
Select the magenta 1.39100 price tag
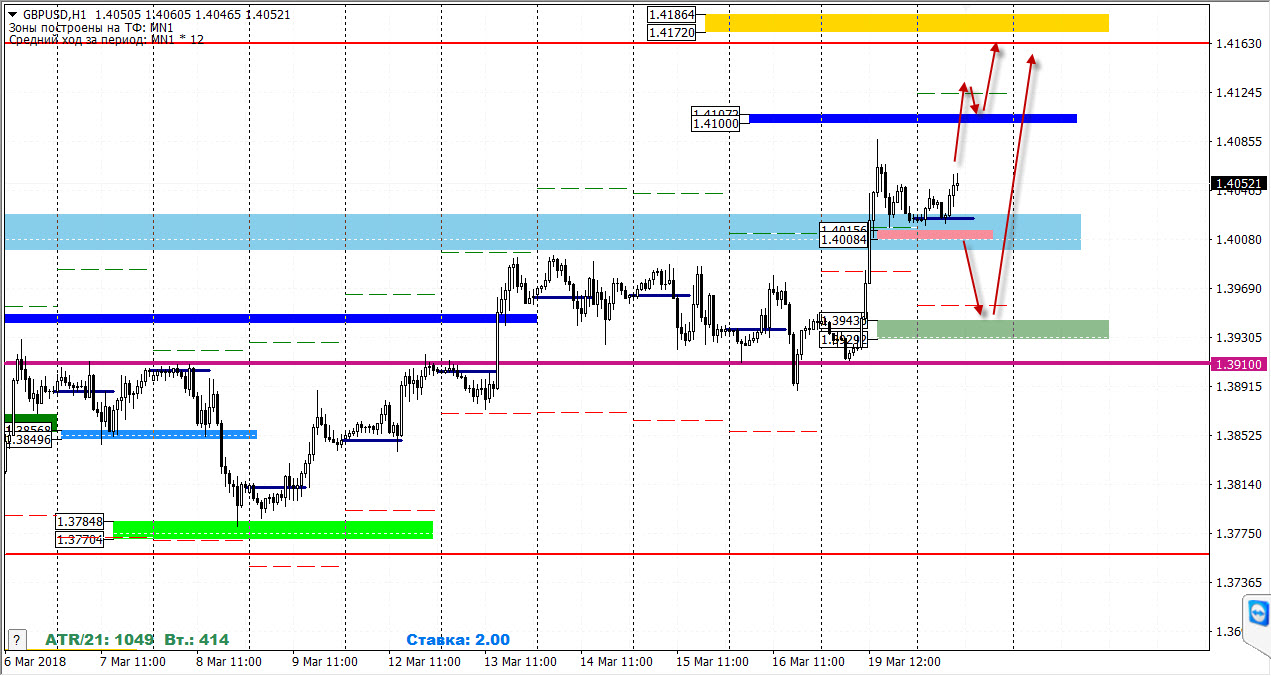[x=1240, y=364]
